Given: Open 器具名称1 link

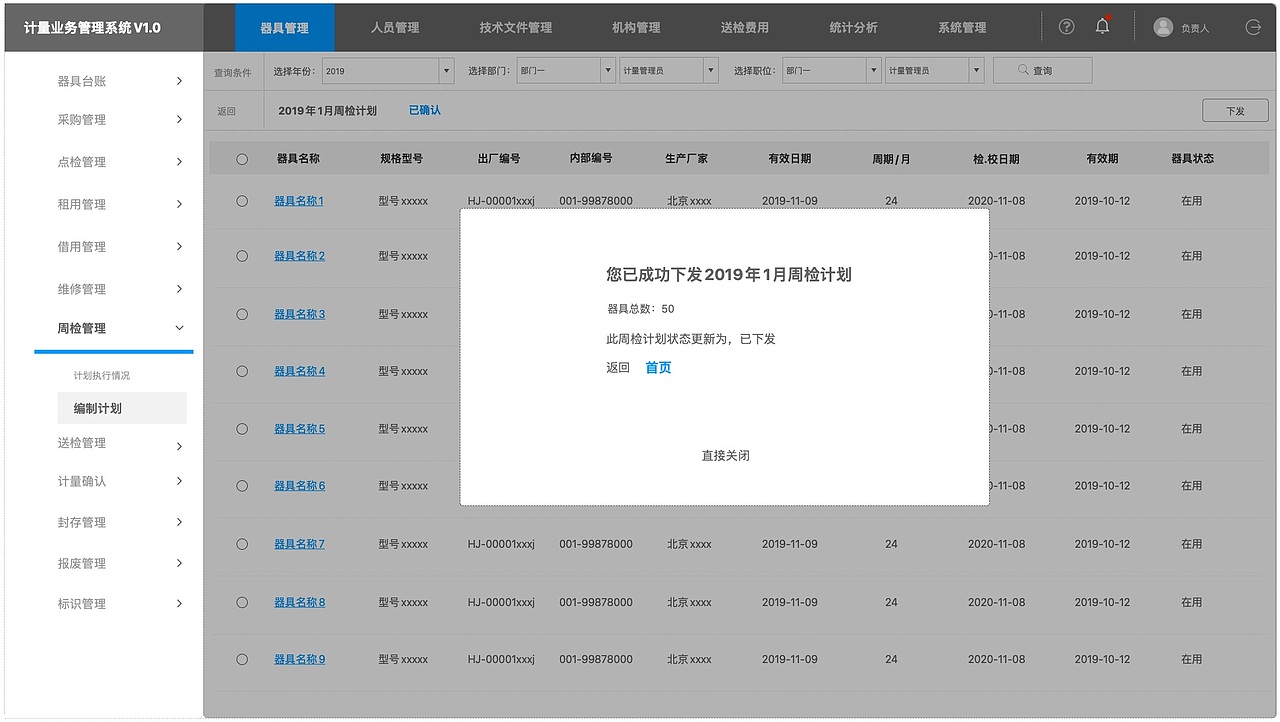Looking at the screenshot, I should point(299,201).
